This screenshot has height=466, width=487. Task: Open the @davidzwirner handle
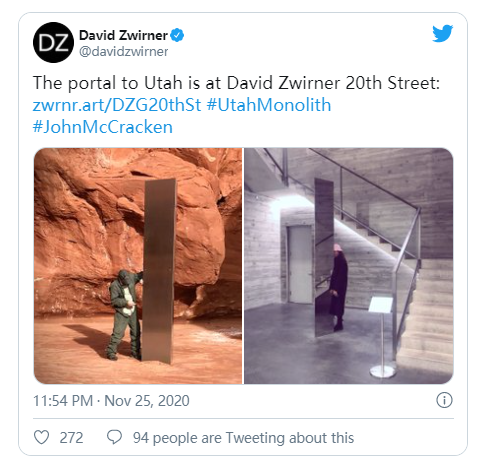[x=124, y=52]
